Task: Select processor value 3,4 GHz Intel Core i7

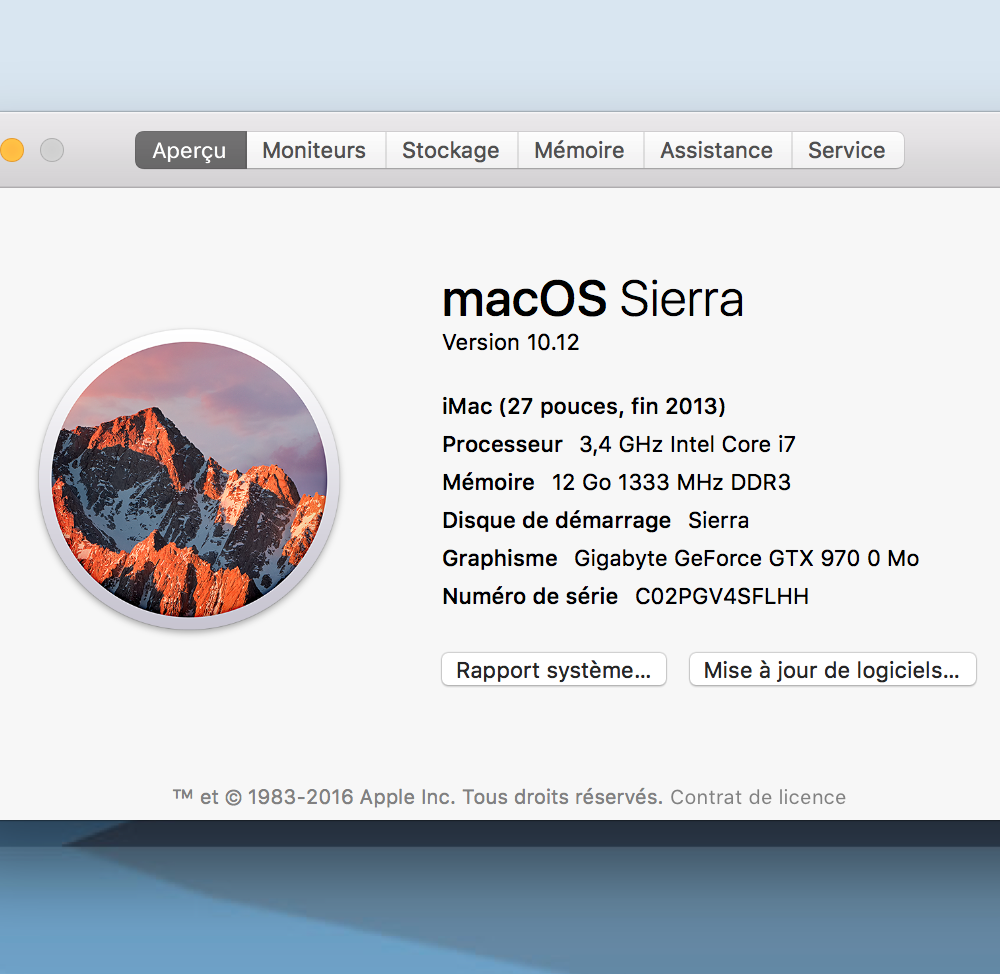Action: (x=687, y=445)
